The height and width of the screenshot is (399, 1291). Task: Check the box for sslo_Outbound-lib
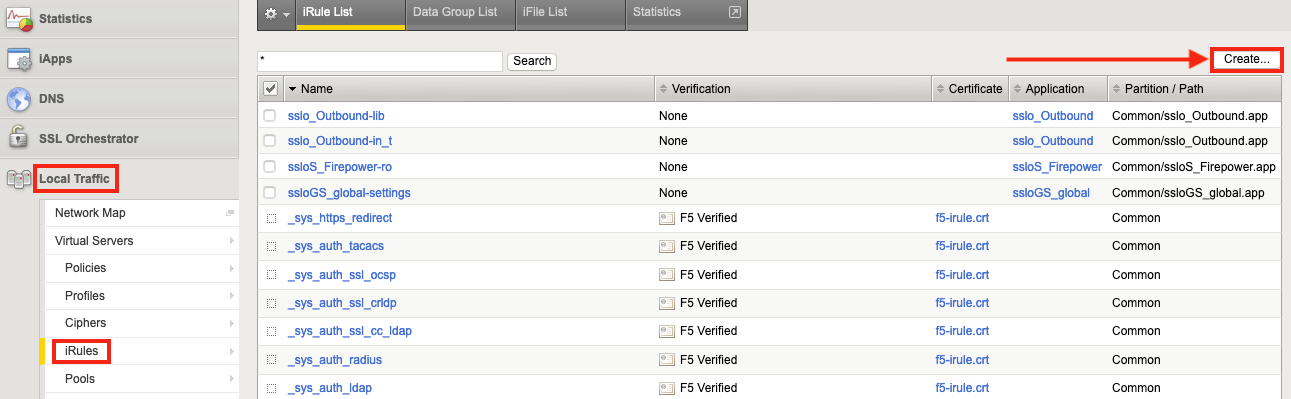tap(270, 116)
